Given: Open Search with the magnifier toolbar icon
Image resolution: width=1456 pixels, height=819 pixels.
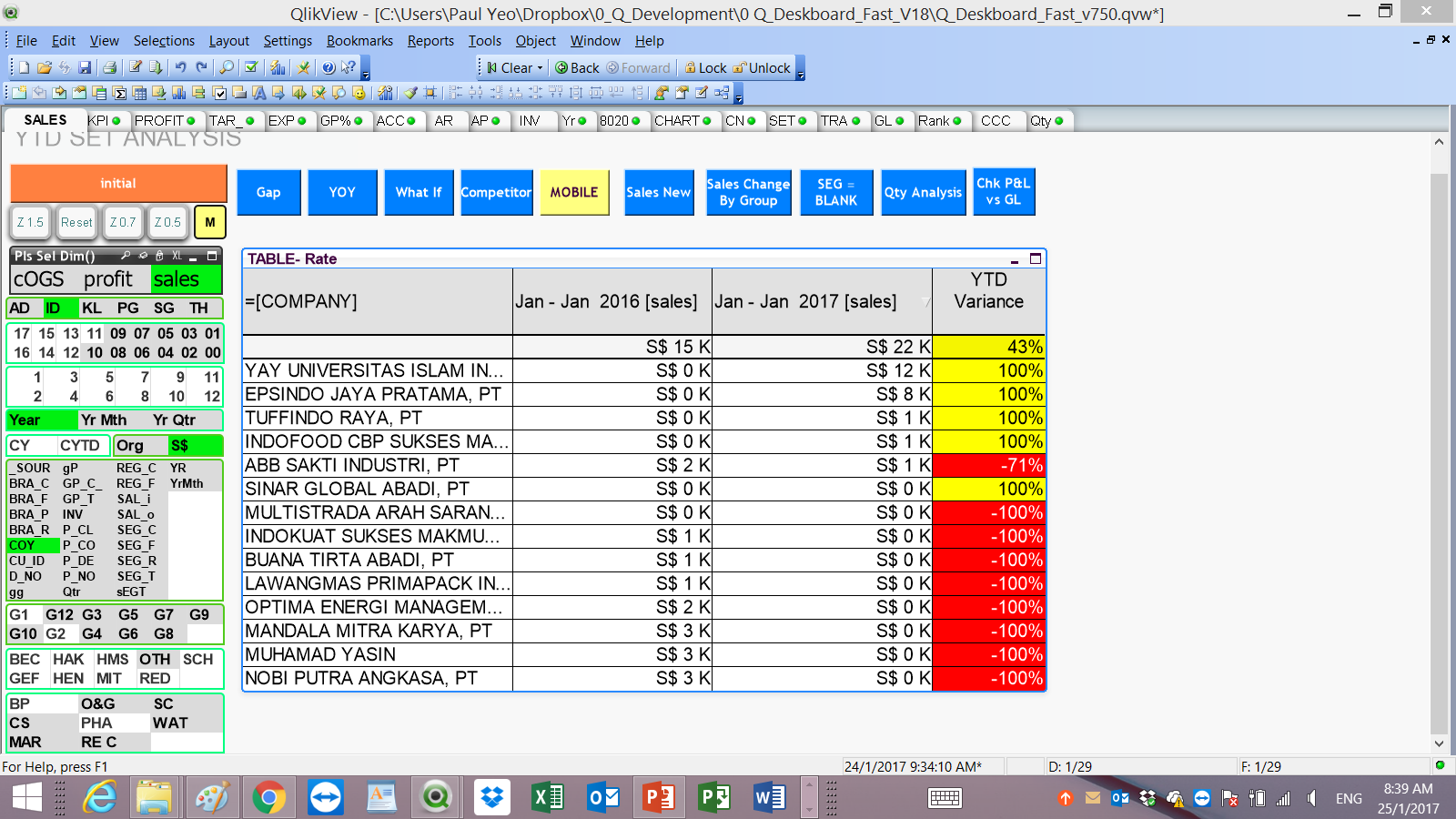Looking at the screenshot, I should 227,67.
